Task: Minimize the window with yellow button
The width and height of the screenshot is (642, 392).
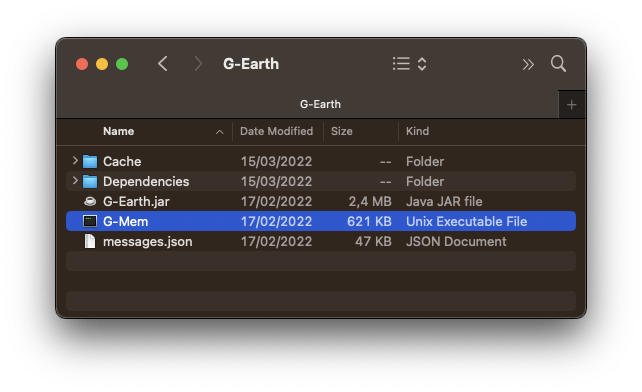Action: pyautogui.click(x=102, y=64)
